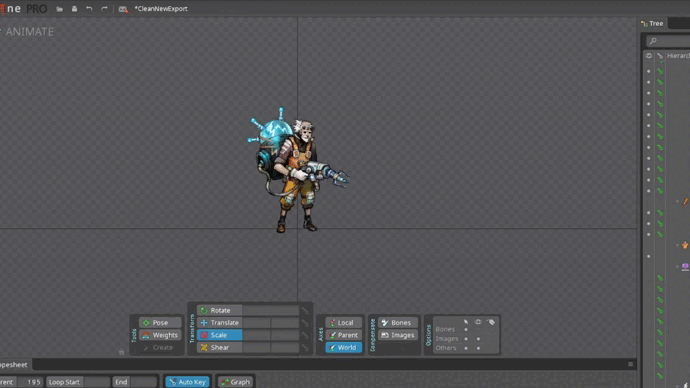This screenshot has width=690, height=388.
Task: Click toolbar icon with red dot beside project name
Action: pos(123,9)
